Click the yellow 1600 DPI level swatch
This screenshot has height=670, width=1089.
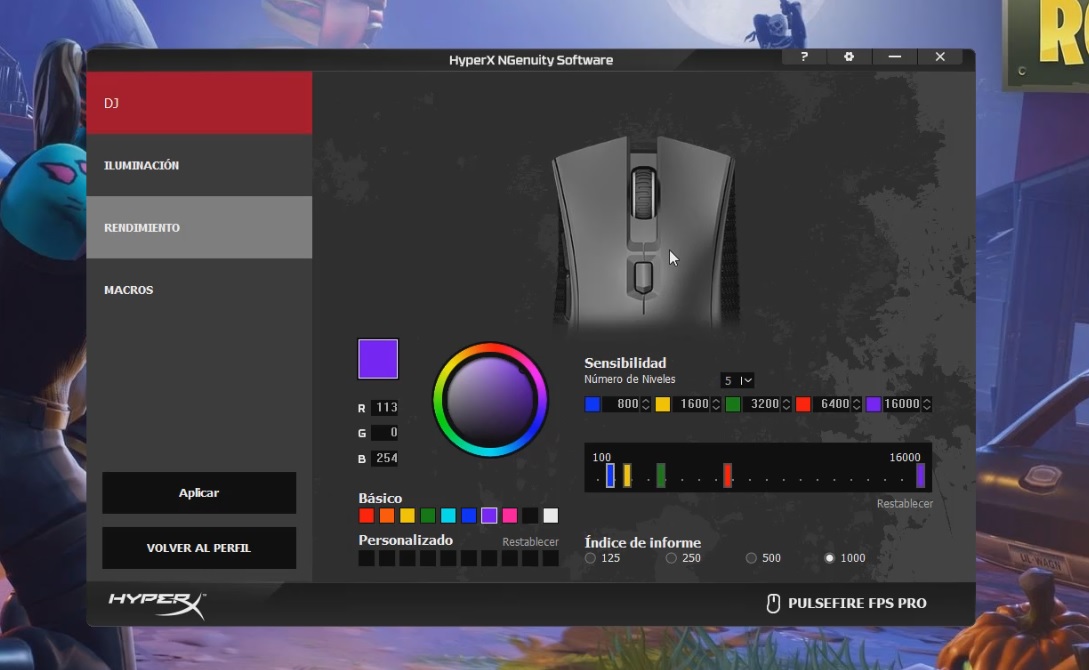662,403
